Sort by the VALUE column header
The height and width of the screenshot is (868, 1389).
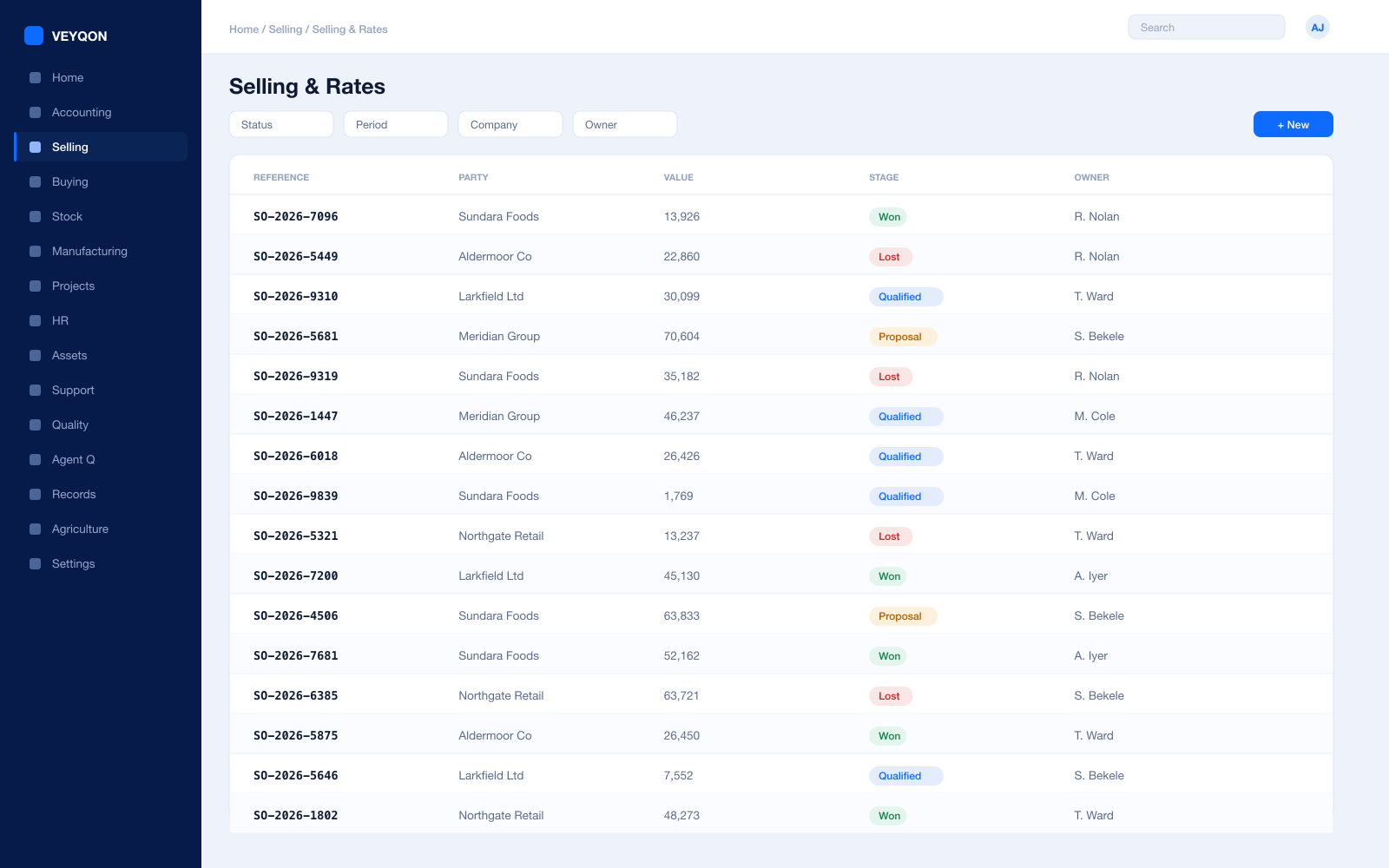point(679,177)
